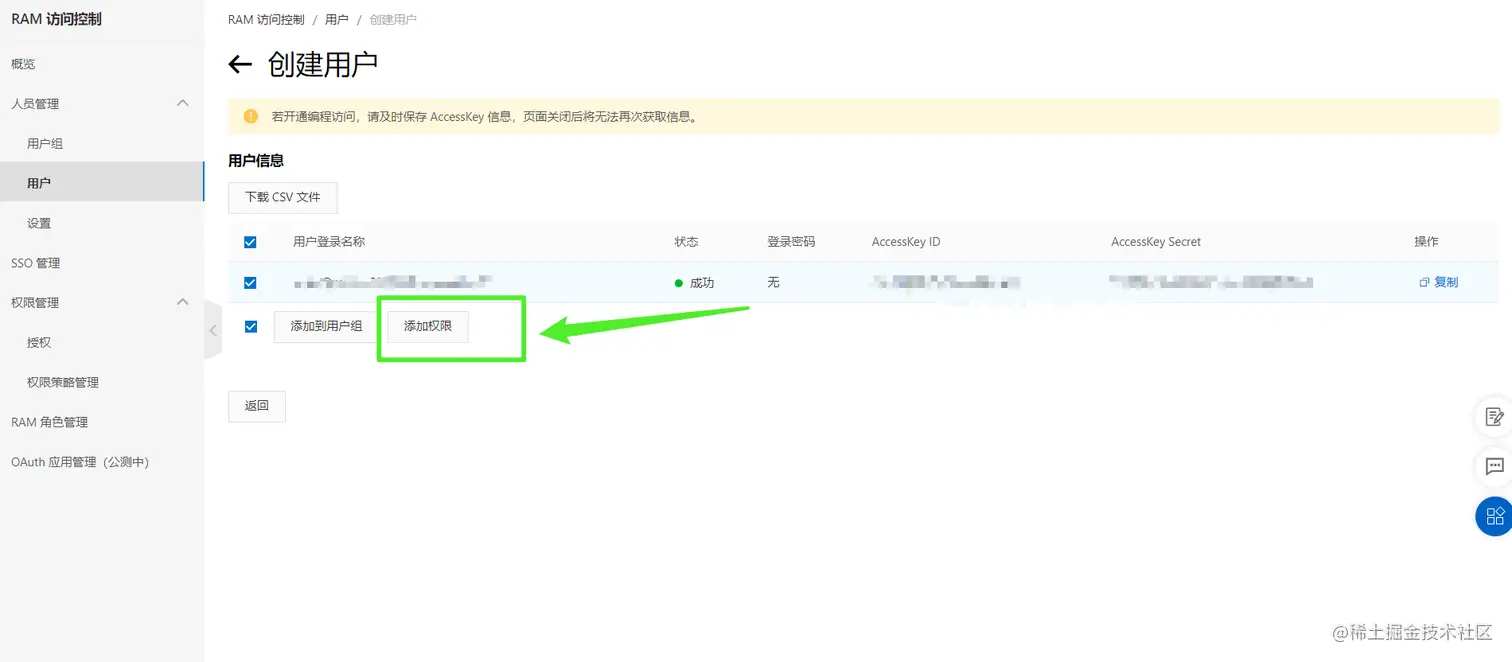Open the chat message floating icon
This screenshot has width=1512, height=662.
coord(1495,466)
